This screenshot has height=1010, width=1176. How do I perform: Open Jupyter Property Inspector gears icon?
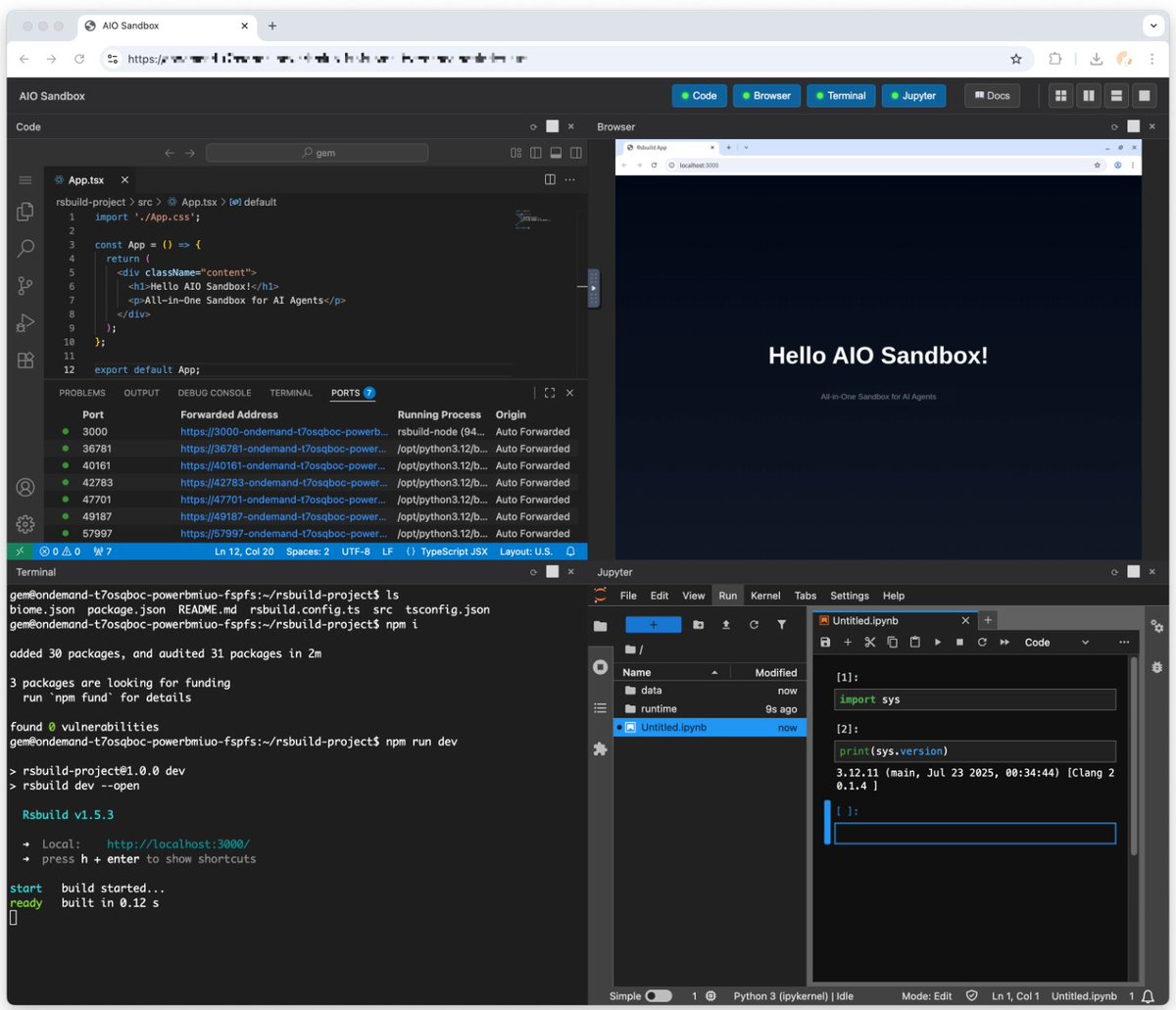1156,626
